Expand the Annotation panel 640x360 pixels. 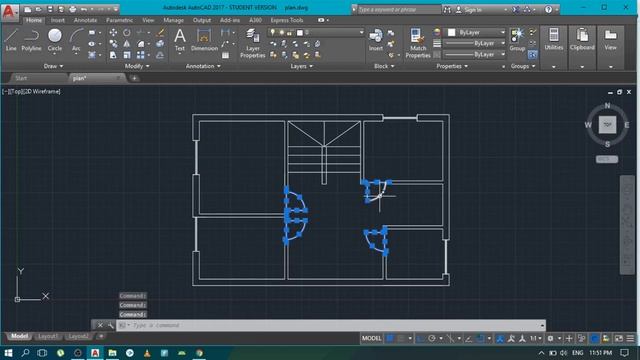coord(203,66)
